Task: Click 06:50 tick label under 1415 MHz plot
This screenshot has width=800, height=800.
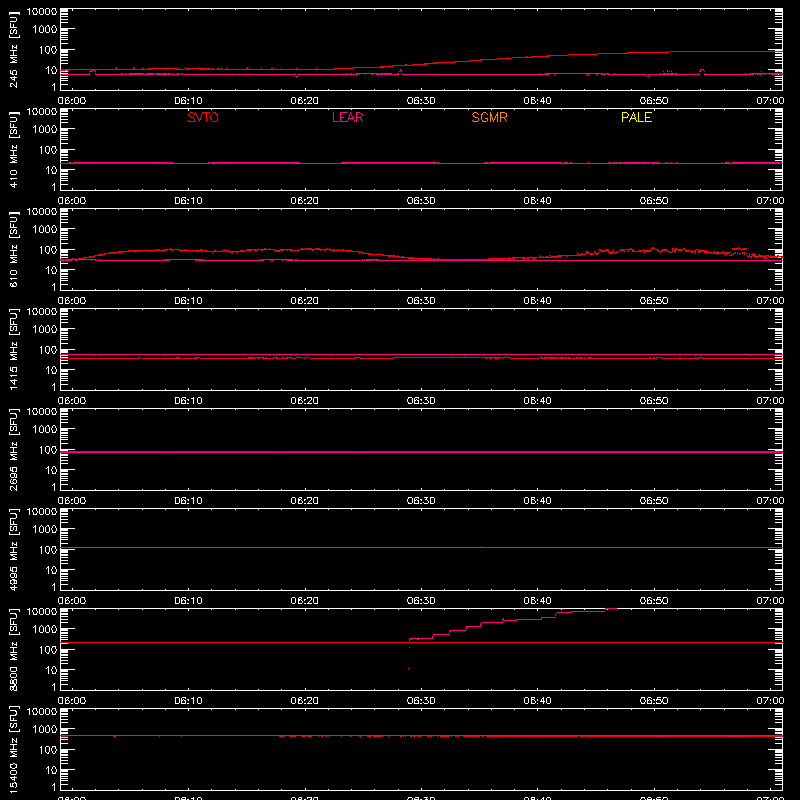Action: pyautogui.click(x=654, y=401)
